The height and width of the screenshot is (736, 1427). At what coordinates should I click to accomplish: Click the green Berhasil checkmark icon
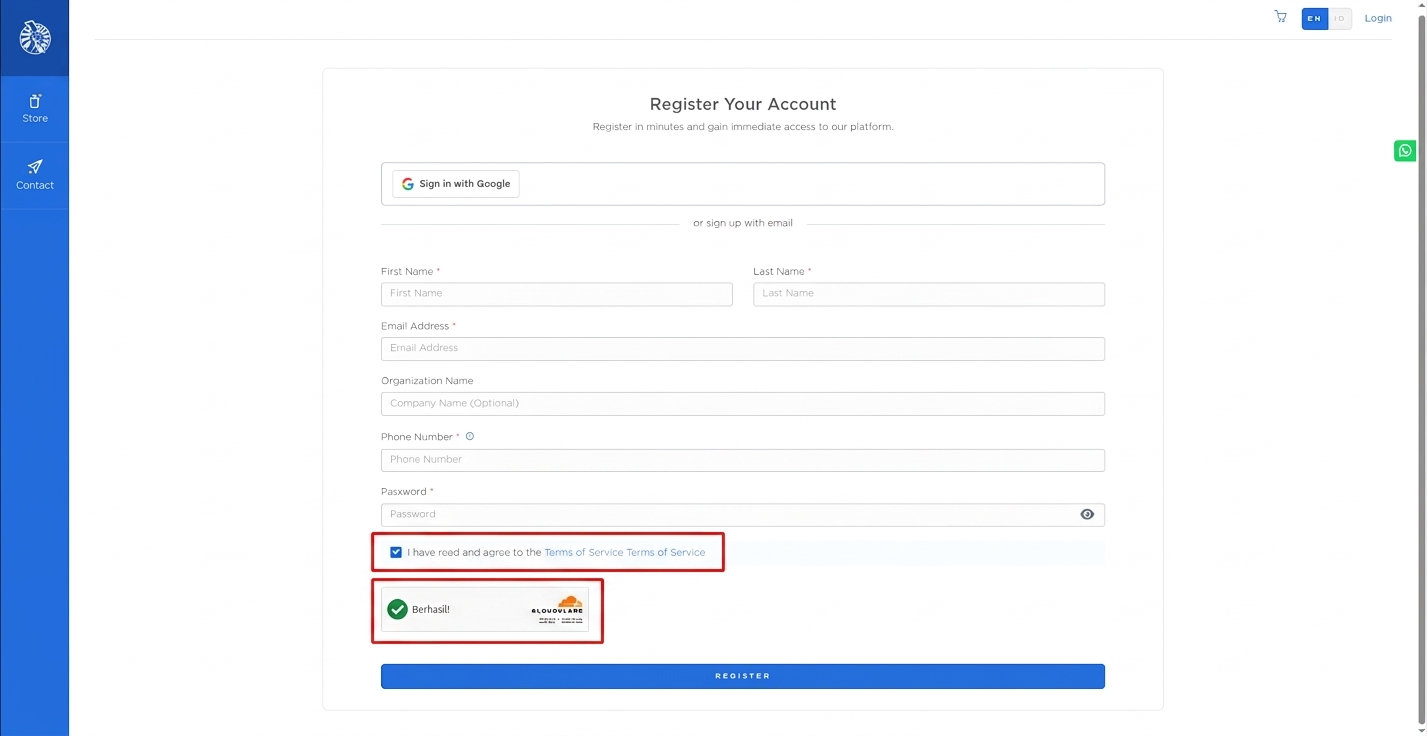pyautogui.click(x=397, y=609)
